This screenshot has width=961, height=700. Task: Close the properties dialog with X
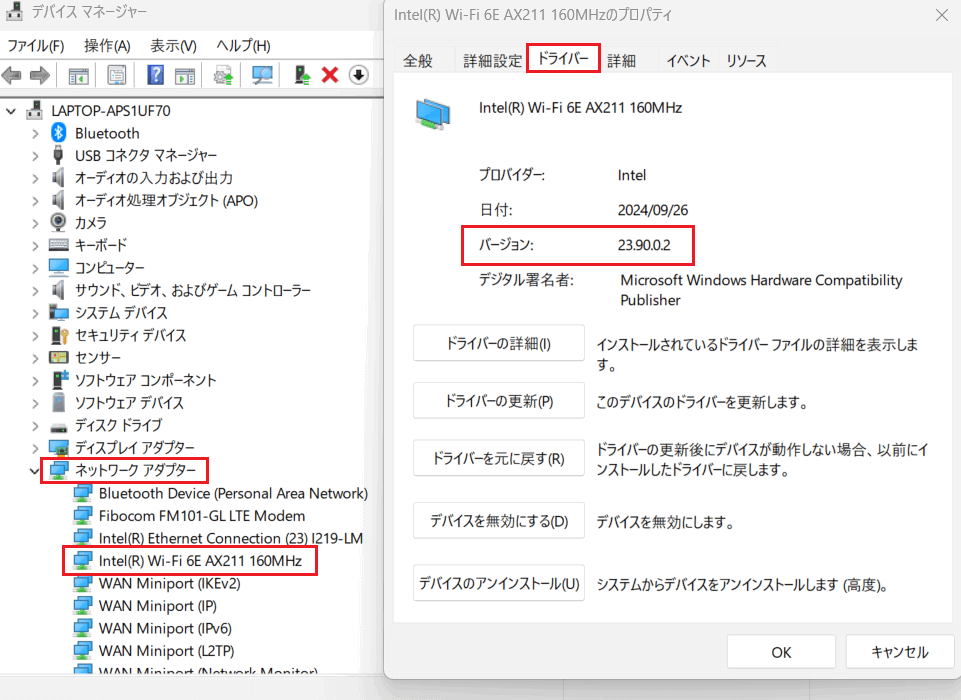tap(942, 15)
